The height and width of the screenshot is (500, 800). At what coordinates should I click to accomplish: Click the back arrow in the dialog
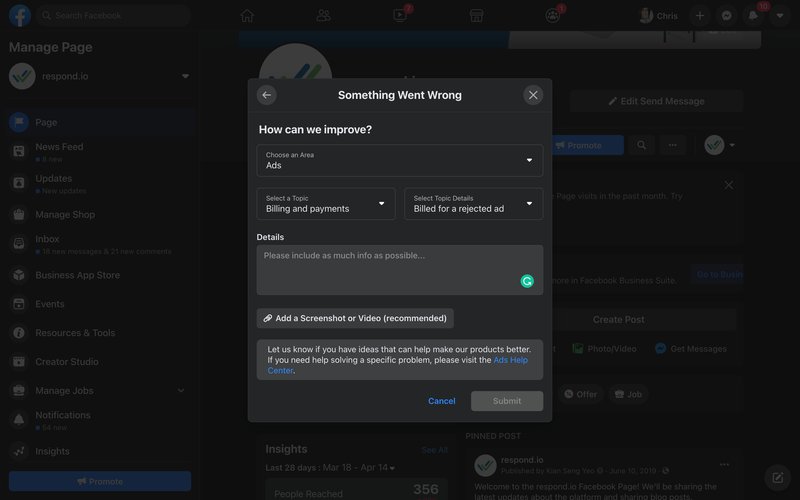[266, 95]
